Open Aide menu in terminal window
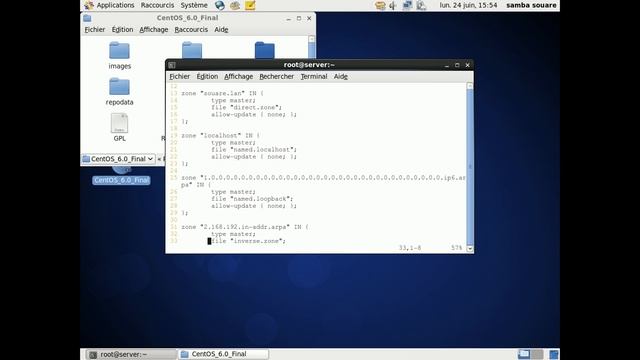Viewport: 640px width, 360px height. click(340, 76)
